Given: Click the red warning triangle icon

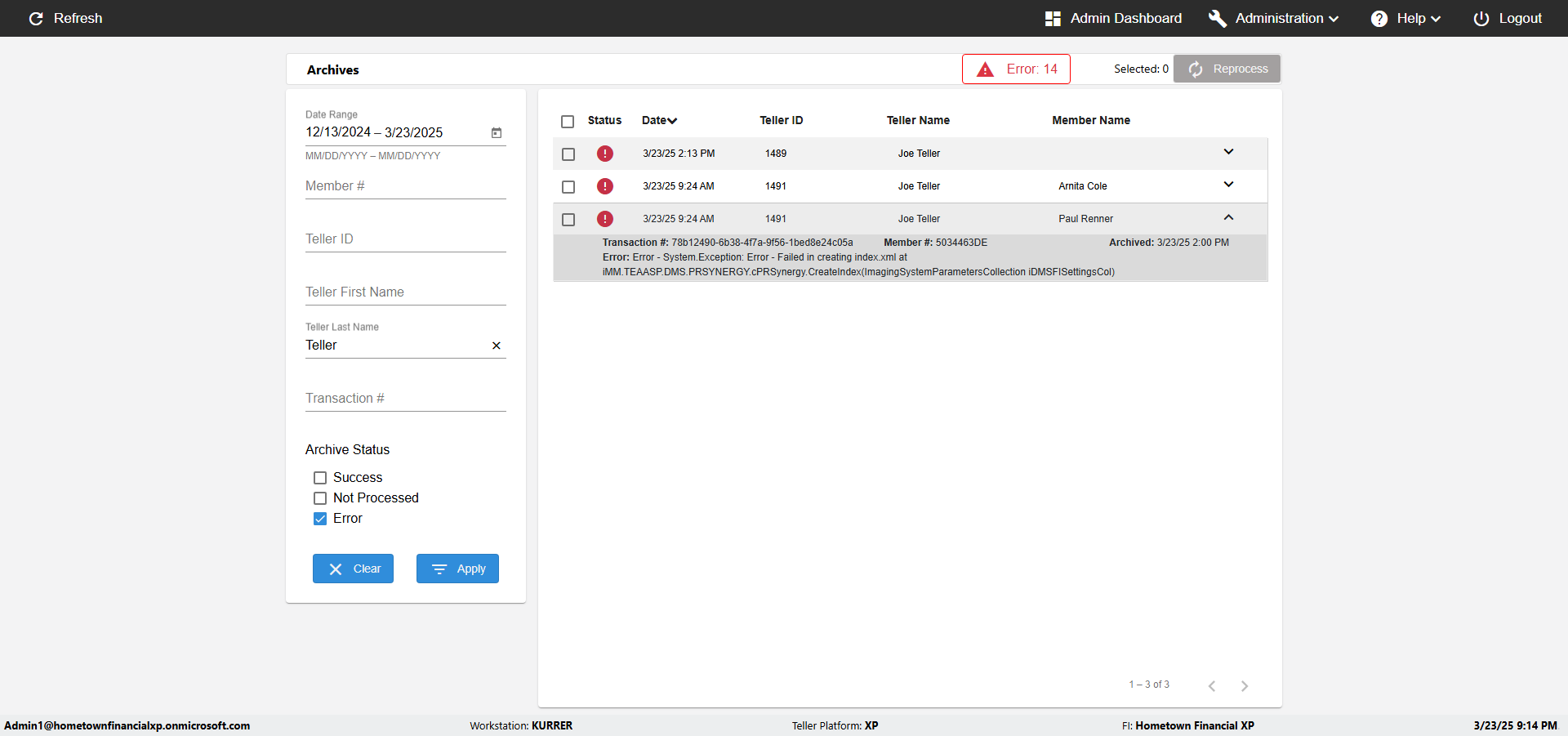Looking at the screenshot, I should (x=986, y=69).
